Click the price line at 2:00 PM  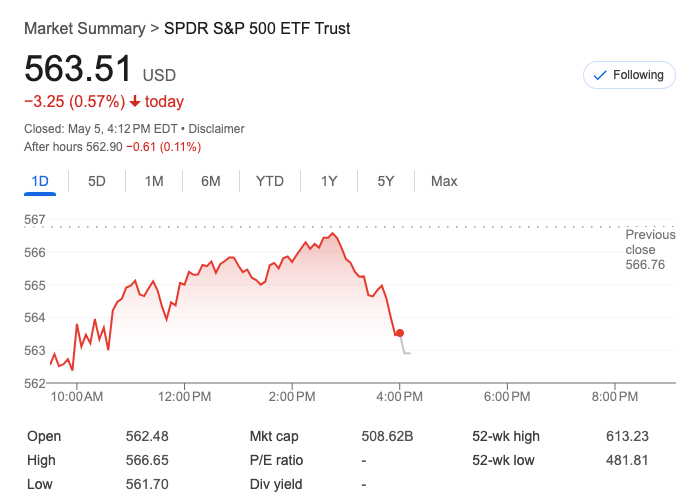coord(294,258)
